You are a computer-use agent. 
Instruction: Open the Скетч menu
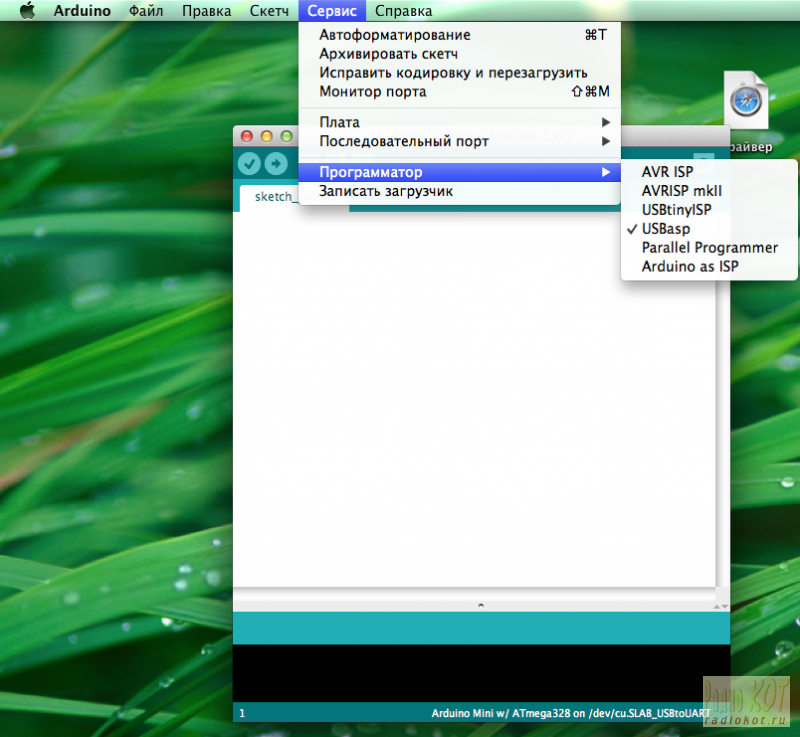click(x=269, y=11)
